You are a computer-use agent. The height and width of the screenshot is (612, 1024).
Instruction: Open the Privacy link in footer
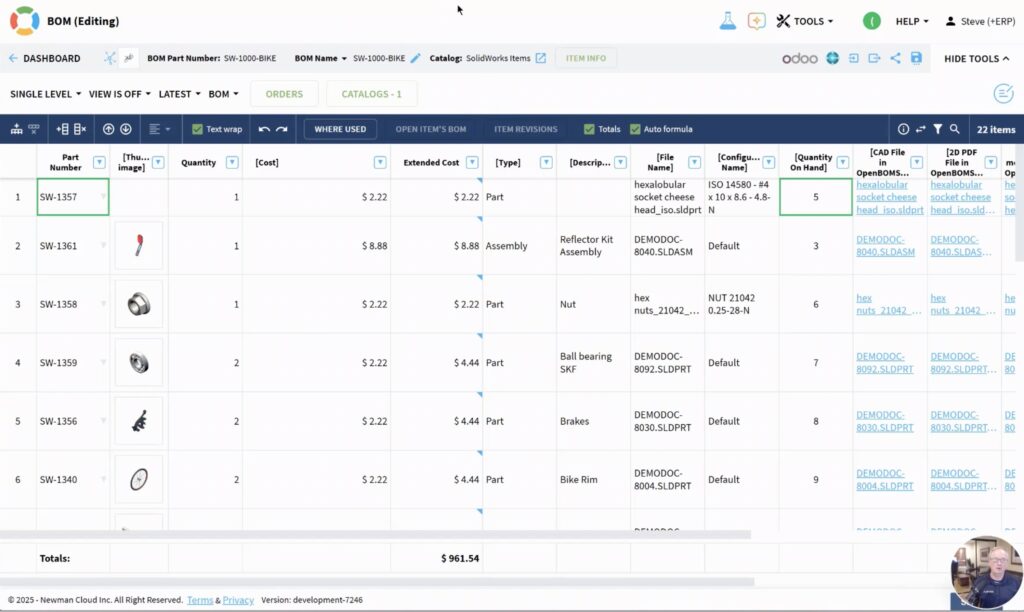click(238, 600)
